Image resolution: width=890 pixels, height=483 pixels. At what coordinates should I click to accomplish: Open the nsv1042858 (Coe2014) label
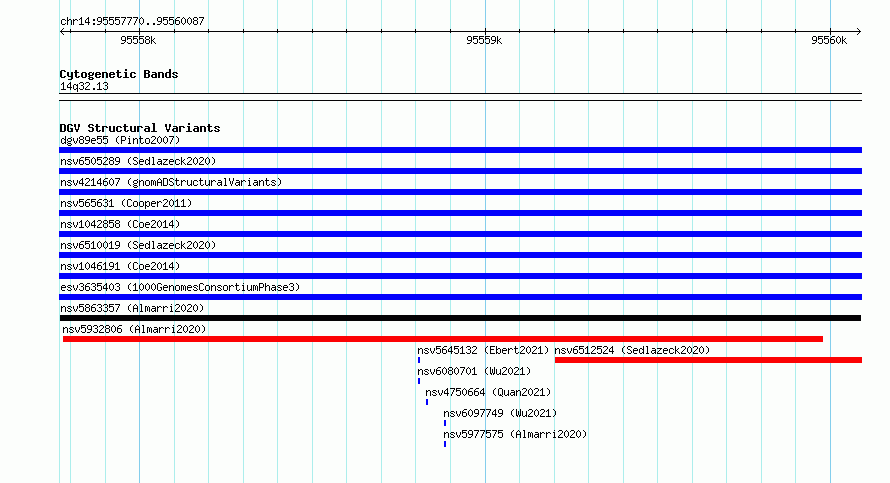(x=120, y=224)
